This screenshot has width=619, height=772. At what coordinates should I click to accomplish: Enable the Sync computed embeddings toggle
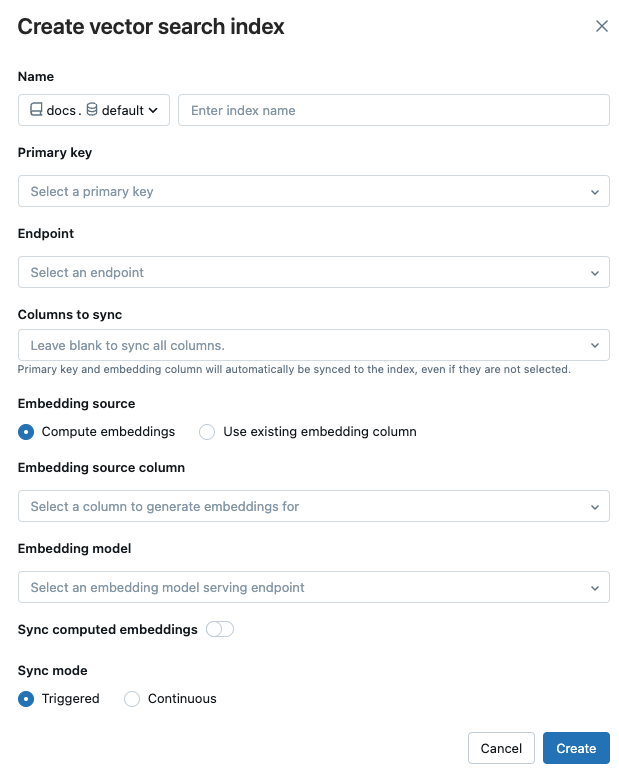pyautogui.click(x=219, y=629)
